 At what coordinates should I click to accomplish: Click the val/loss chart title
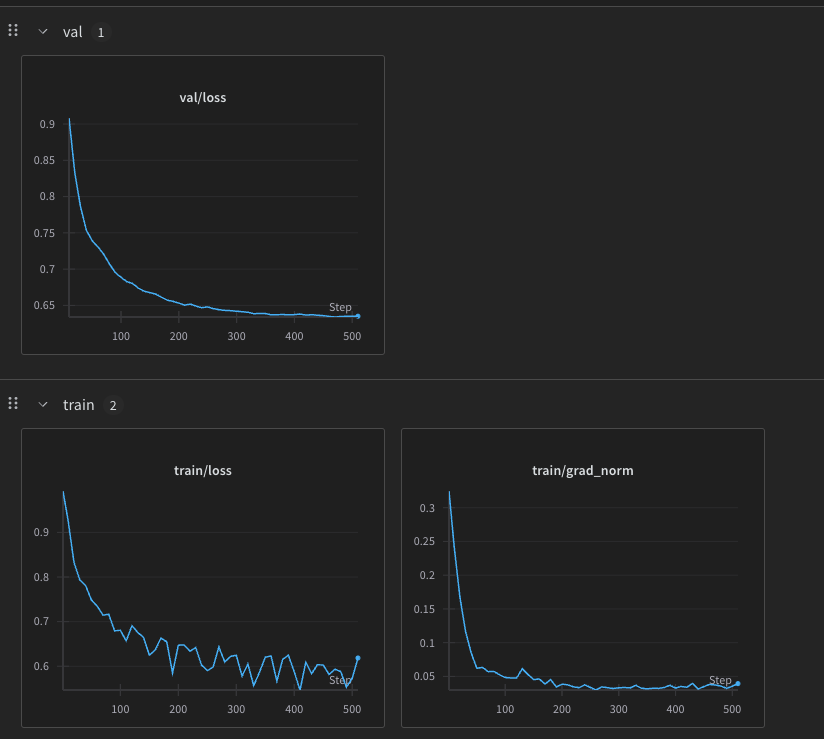[203, 98]
